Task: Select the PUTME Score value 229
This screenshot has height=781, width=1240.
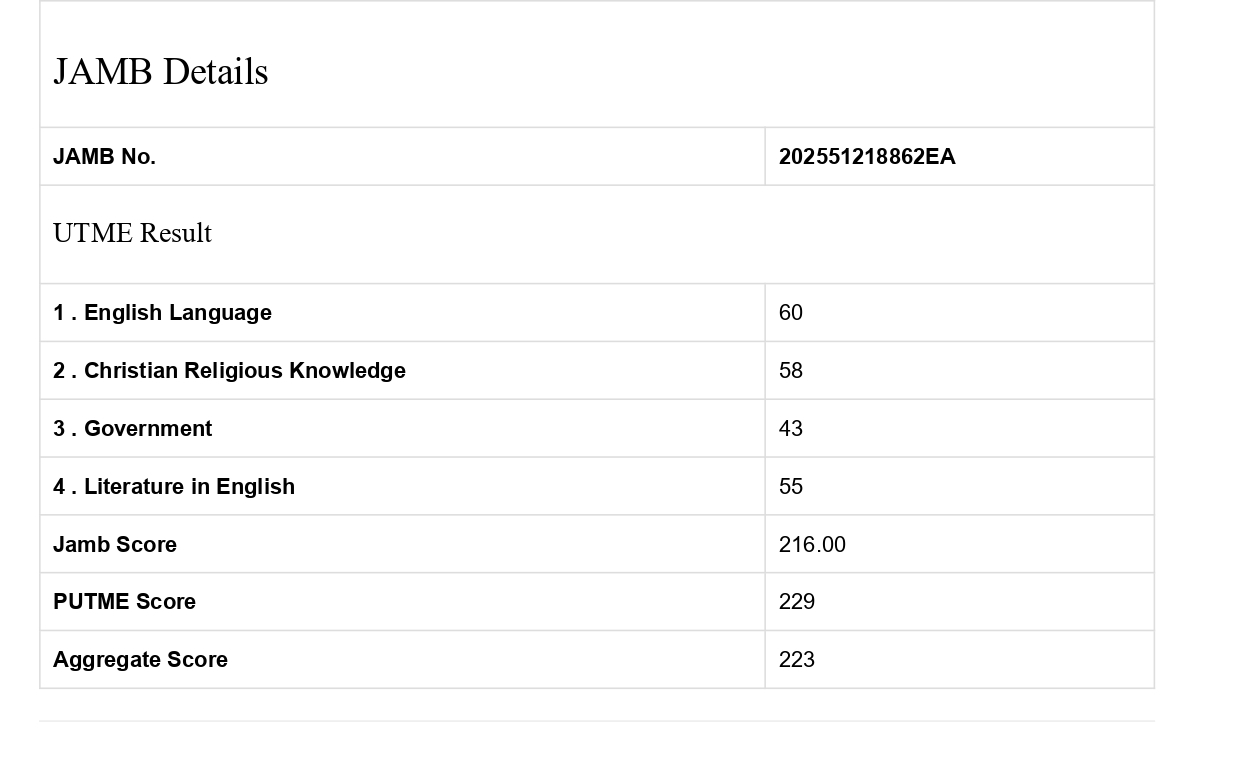Action: [797, 602]
